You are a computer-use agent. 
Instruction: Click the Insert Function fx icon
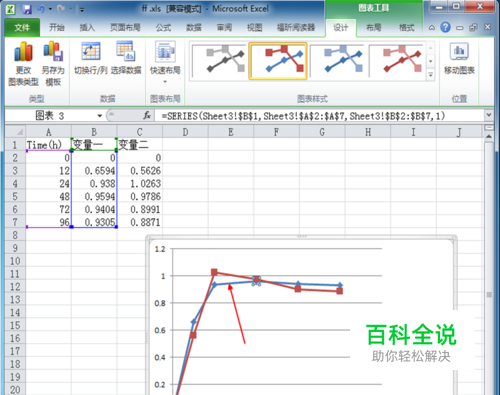click(x=147, y=116)
